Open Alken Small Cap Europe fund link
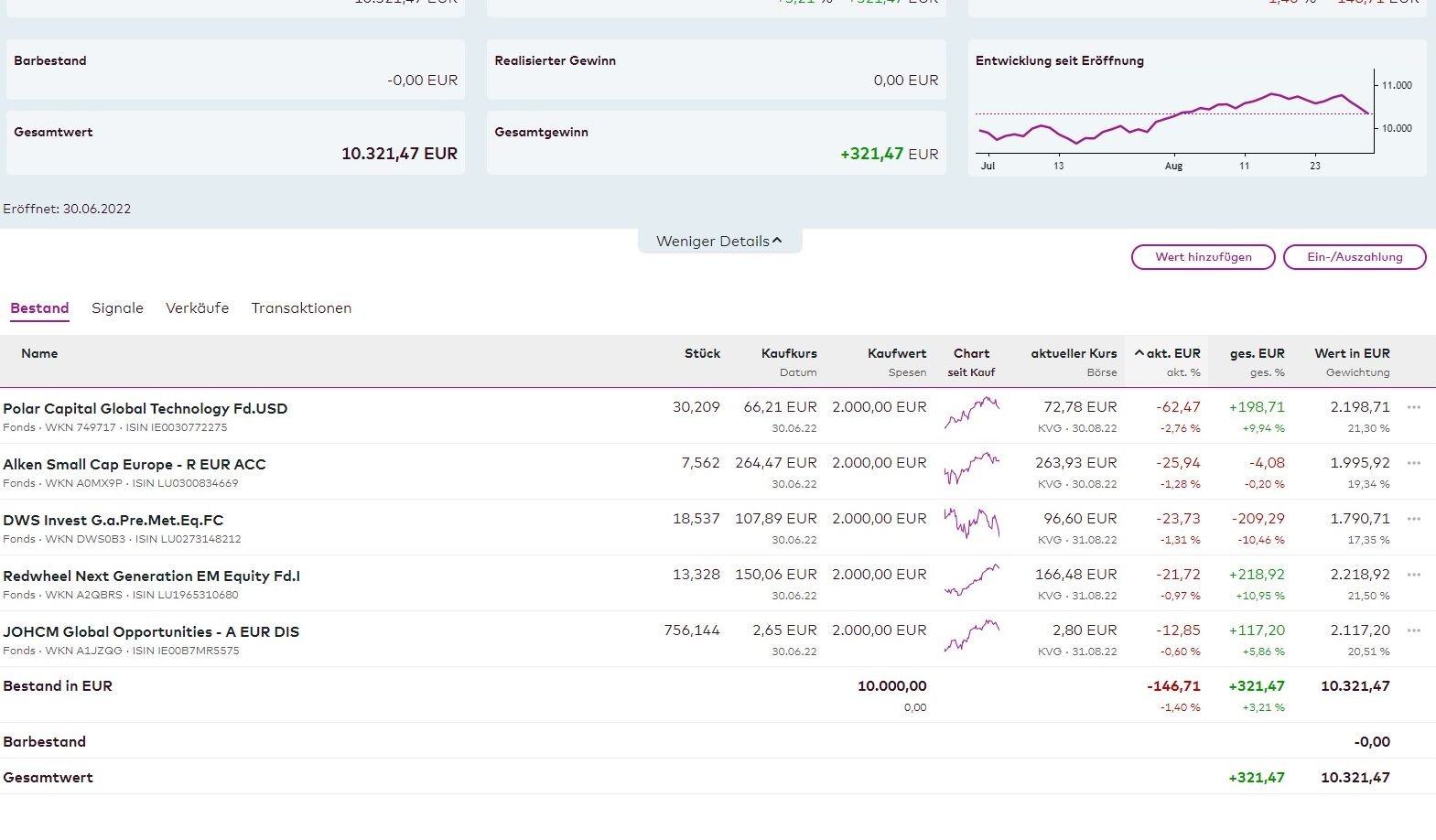The width and height of the screenshot is (1436, 840). pyautogui.click(x=134, y=464)
